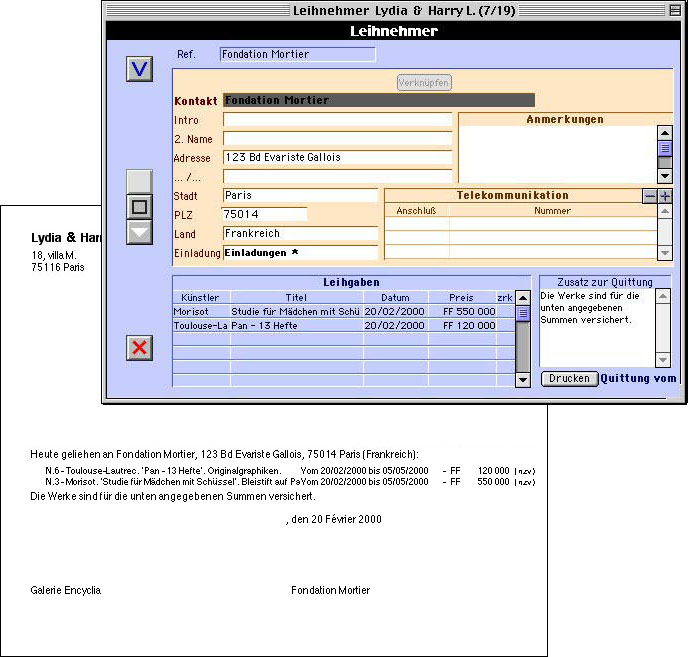
Task: Click the Anmerkungen text area
Action: pyautogui.click(x=558, y=154)
